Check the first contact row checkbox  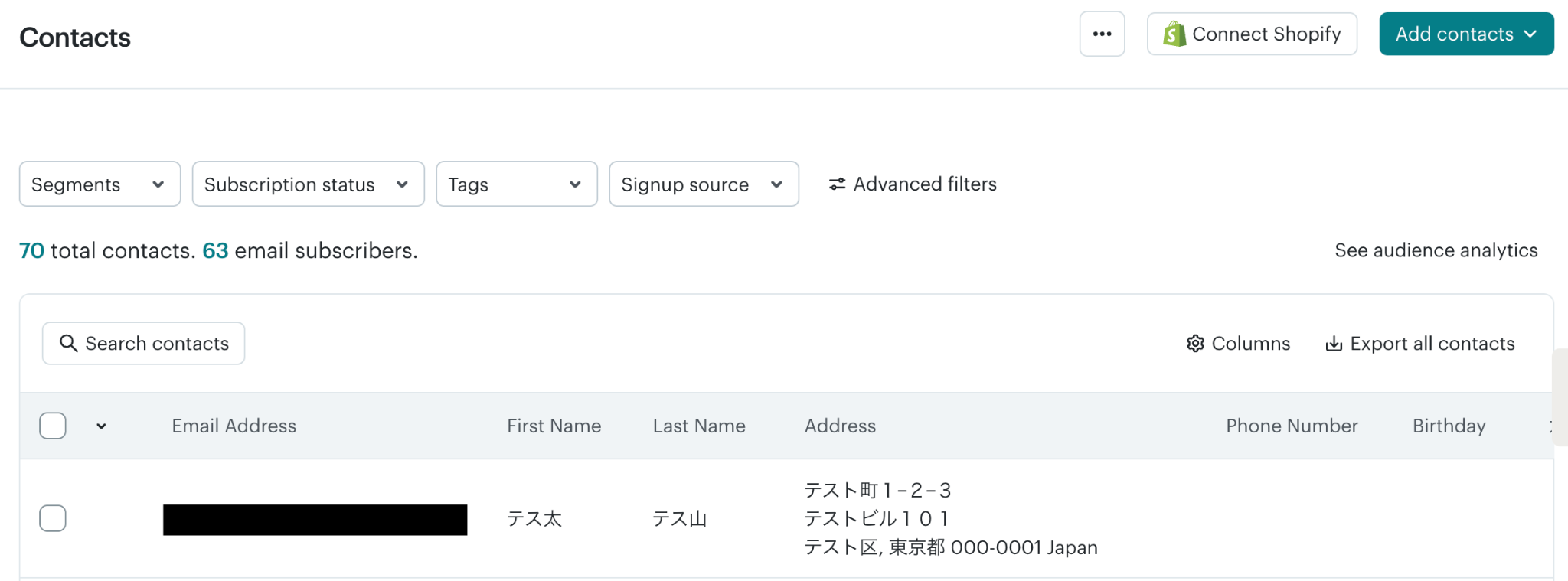pyautogui.click(x=53, y=518)
